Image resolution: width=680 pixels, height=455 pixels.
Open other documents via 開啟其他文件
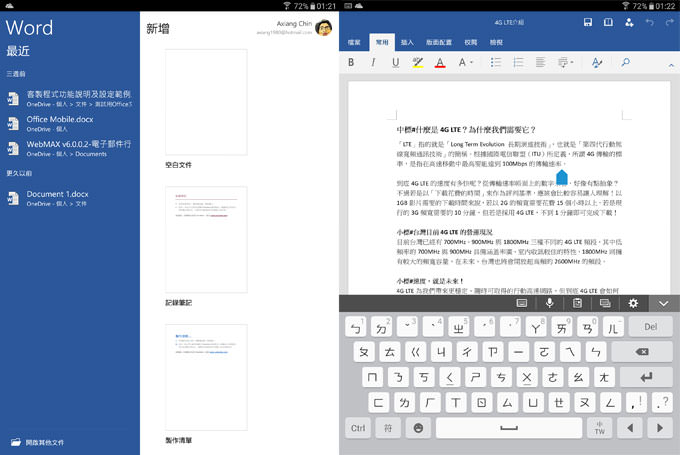[38, 442]
